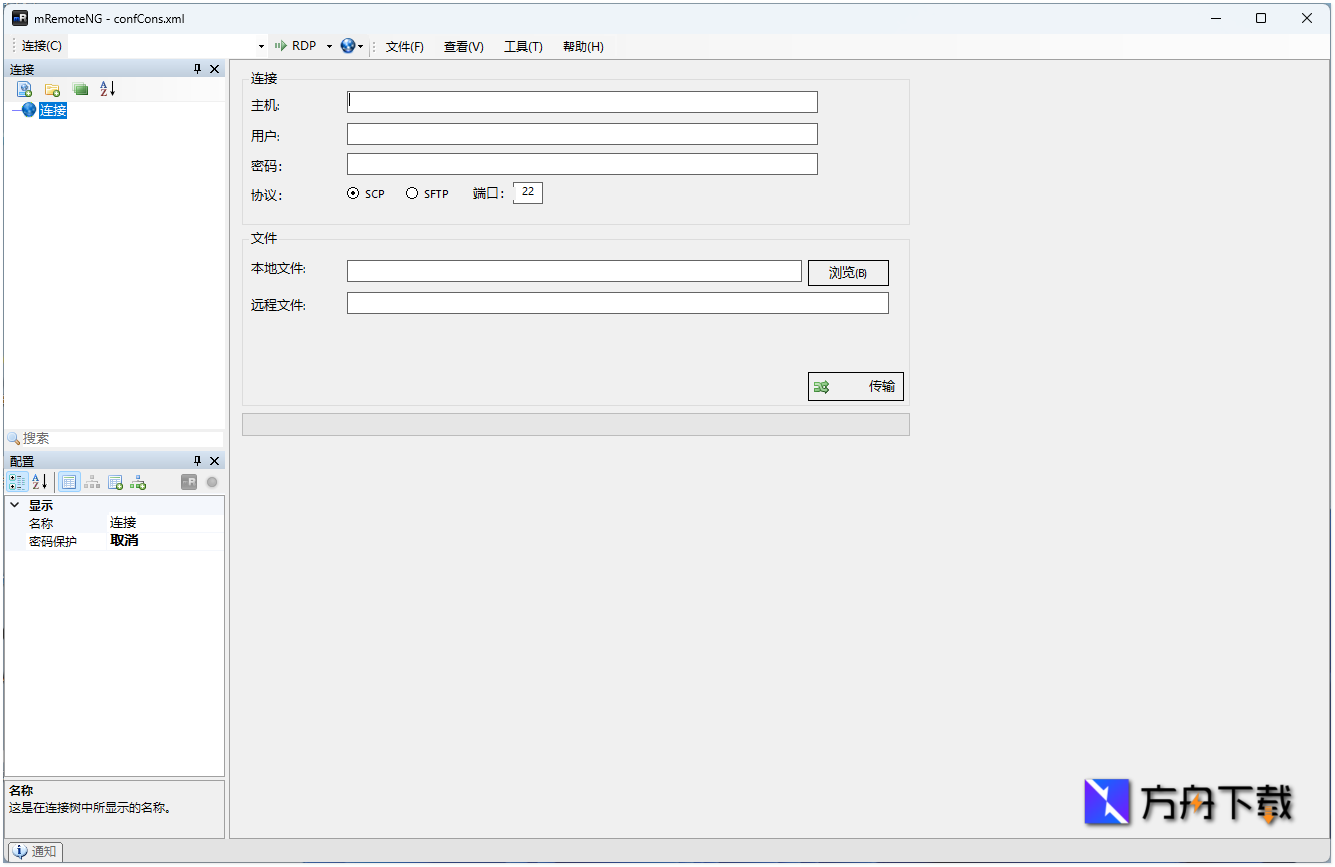This screenshot has width=1335, height=867.
Task: Click the globe icon in the top toolbar
Action: pos(348,46)
